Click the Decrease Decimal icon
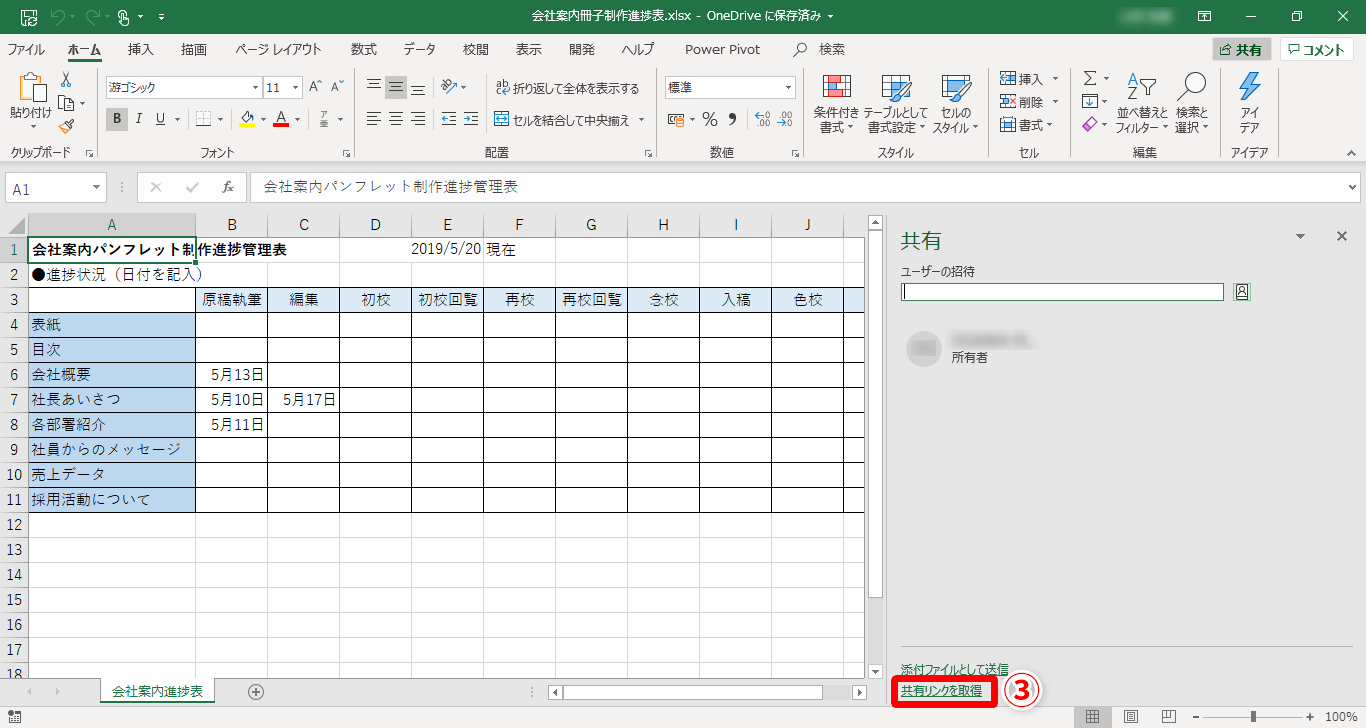Screen dimensions: 1366x728 (785, 119)
